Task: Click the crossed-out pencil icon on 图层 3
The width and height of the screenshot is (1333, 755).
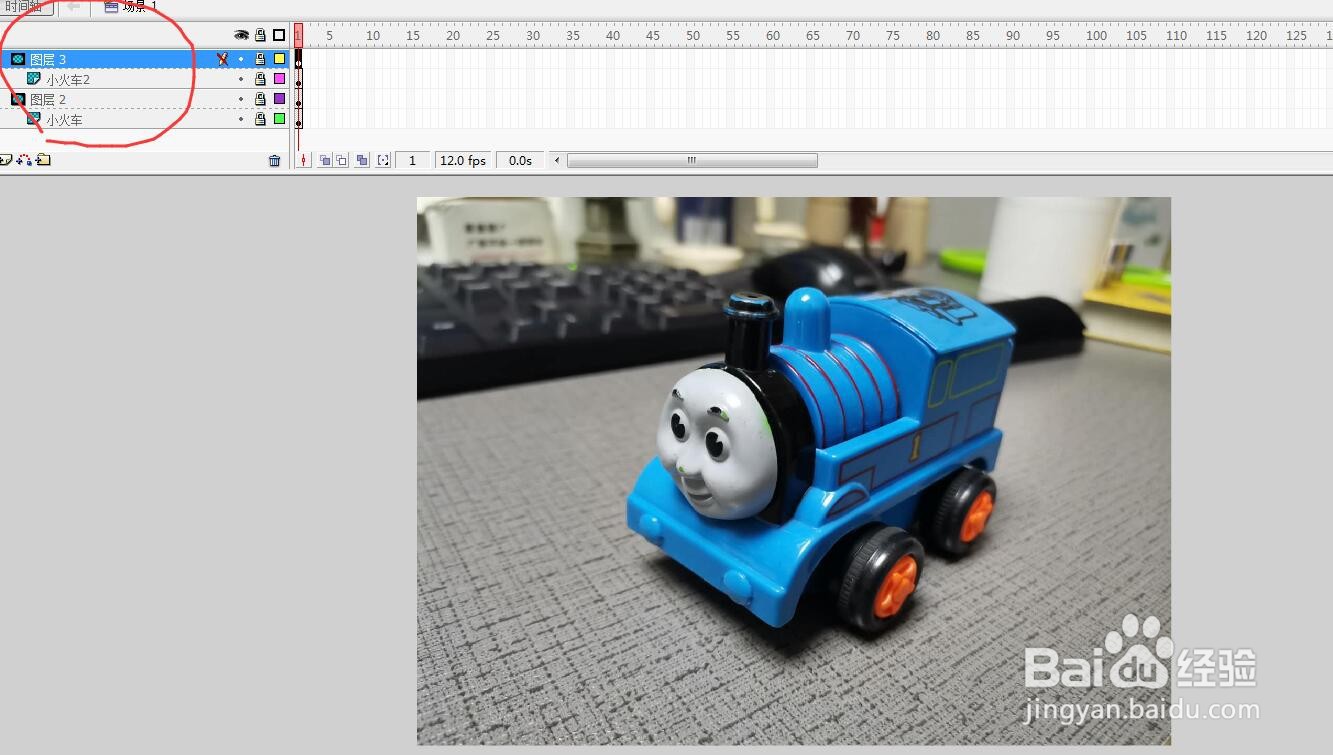Action: [x=223, y=59]
